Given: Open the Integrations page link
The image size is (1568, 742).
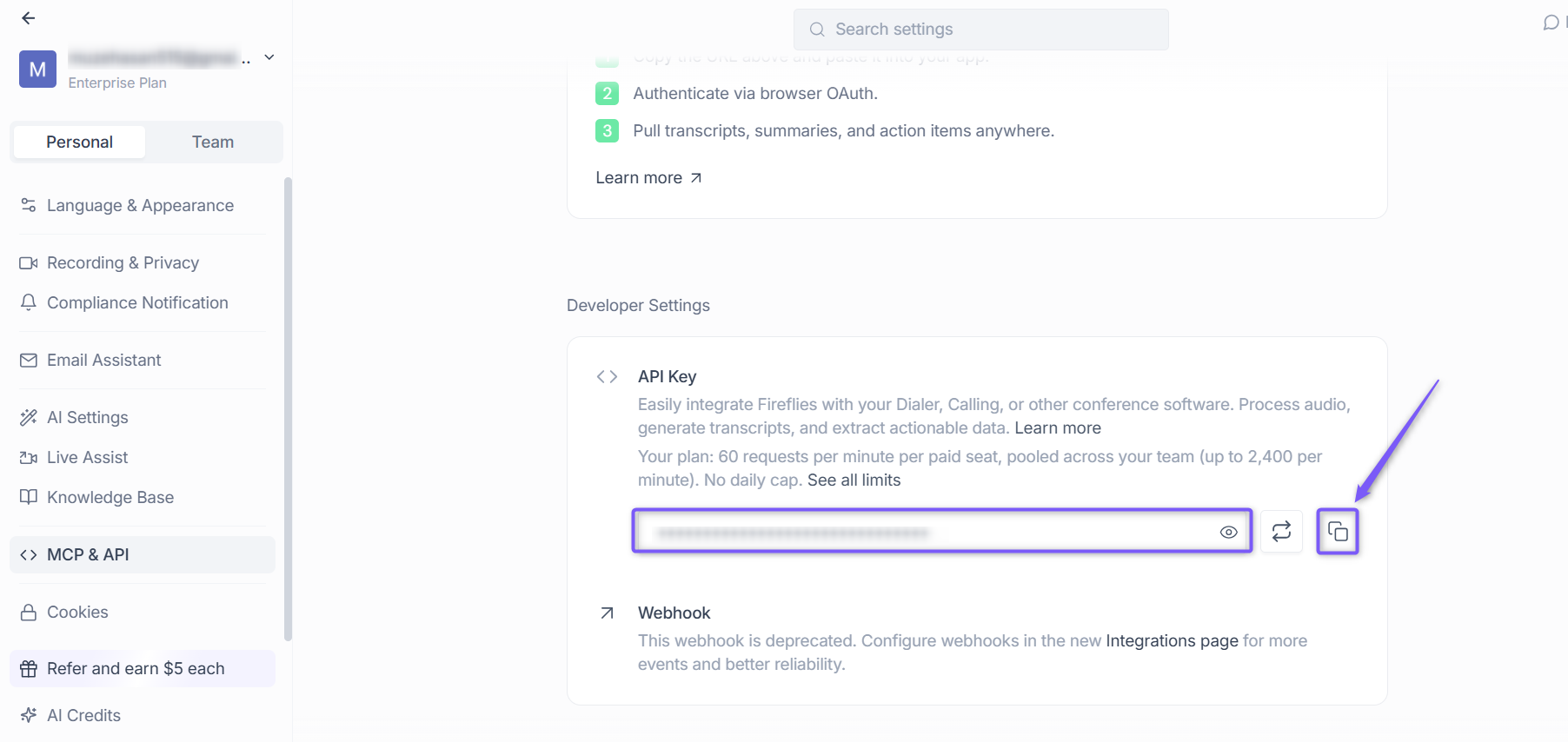Looking at the screenshot, I should pyautogui.click(x=1172, y=641).
